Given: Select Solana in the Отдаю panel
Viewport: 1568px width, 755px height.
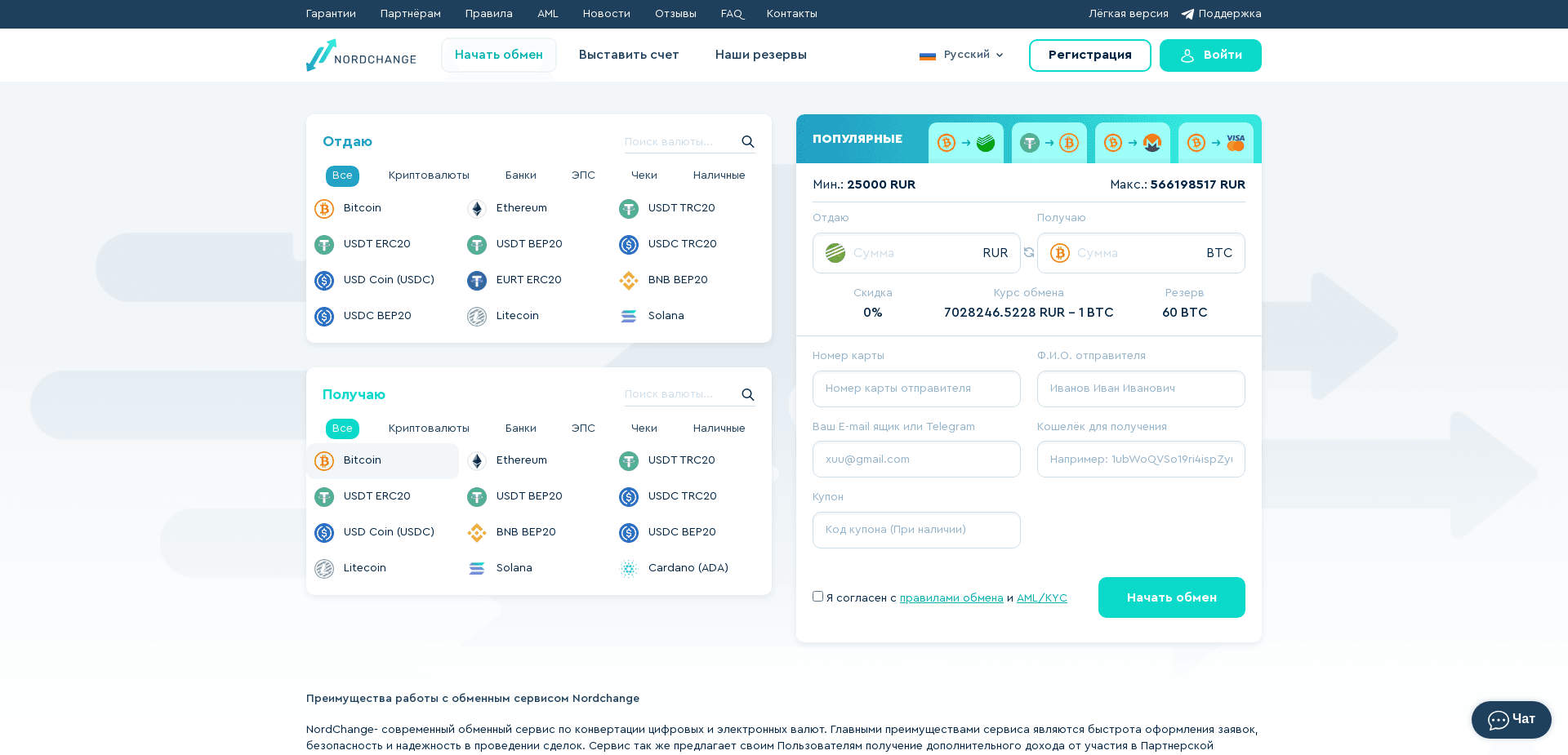Looking at the screenshot, I should click(665, 316).
